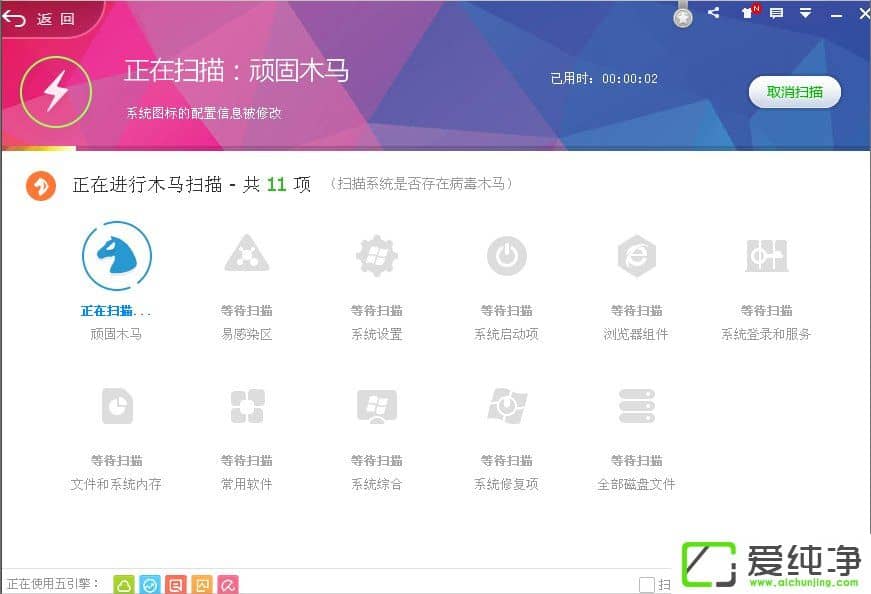
Task: Select the 易感染区 scan icon
Action: coord(246,256)
